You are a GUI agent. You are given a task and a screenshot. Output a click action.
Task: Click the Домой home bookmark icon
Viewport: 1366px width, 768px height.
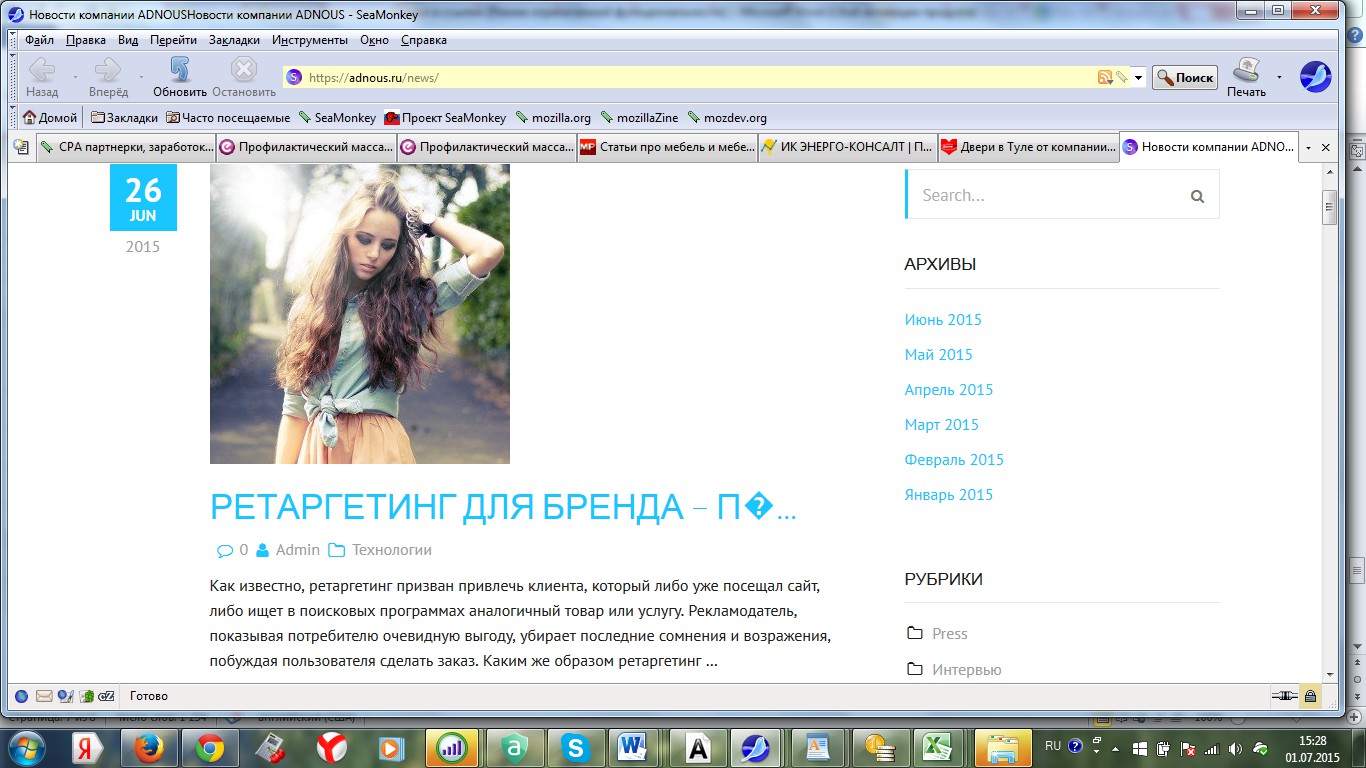(30, 117)
